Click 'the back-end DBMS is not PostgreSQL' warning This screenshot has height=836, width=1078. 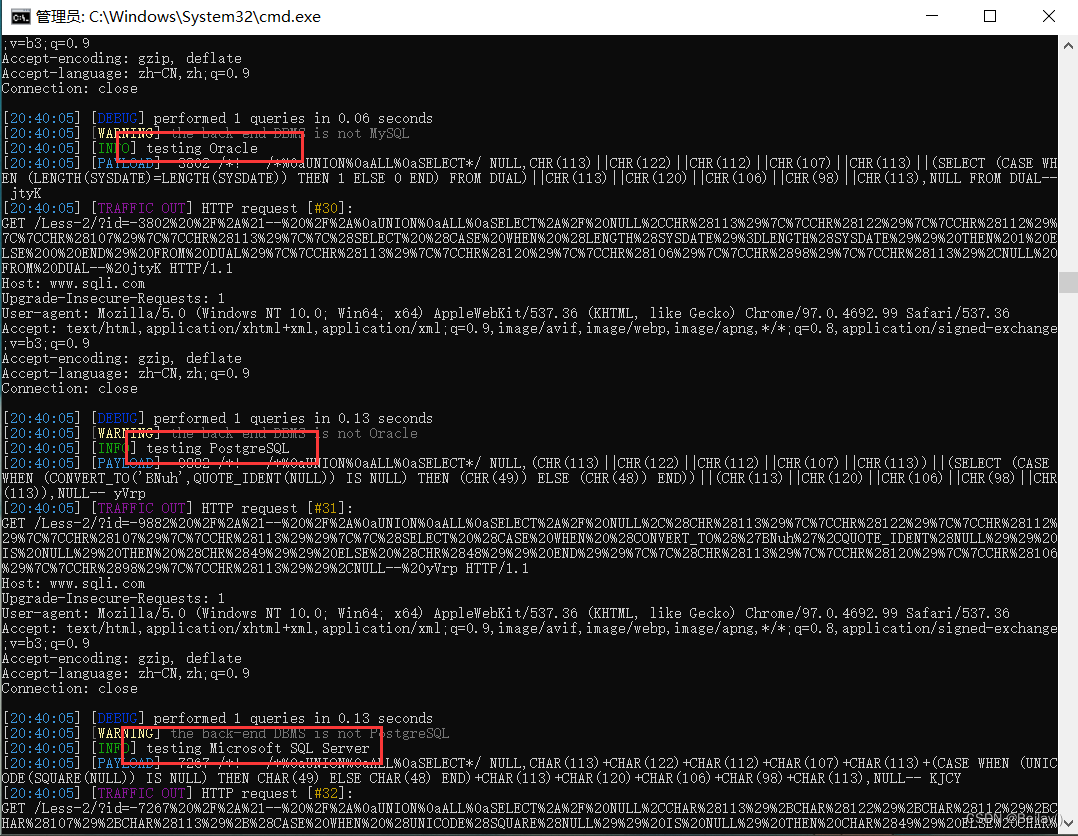(310, 733)
